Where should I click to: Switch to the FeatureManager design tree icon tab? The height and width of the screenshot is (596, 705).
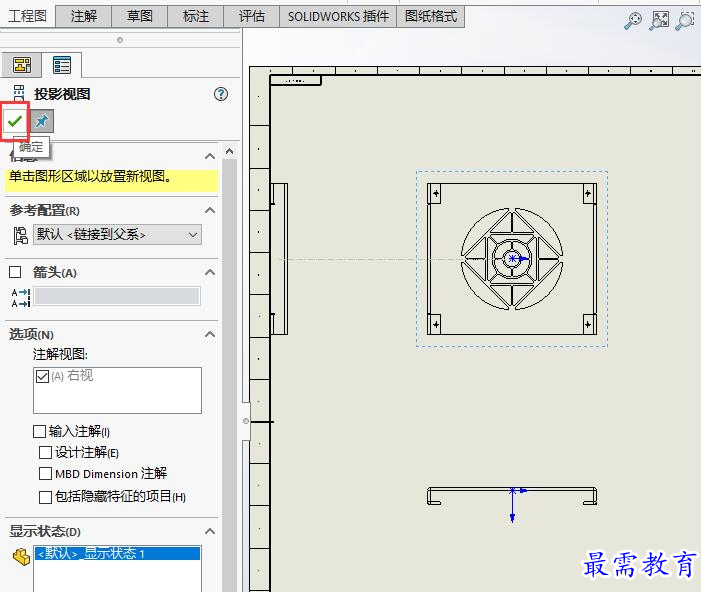coord(22,65)
